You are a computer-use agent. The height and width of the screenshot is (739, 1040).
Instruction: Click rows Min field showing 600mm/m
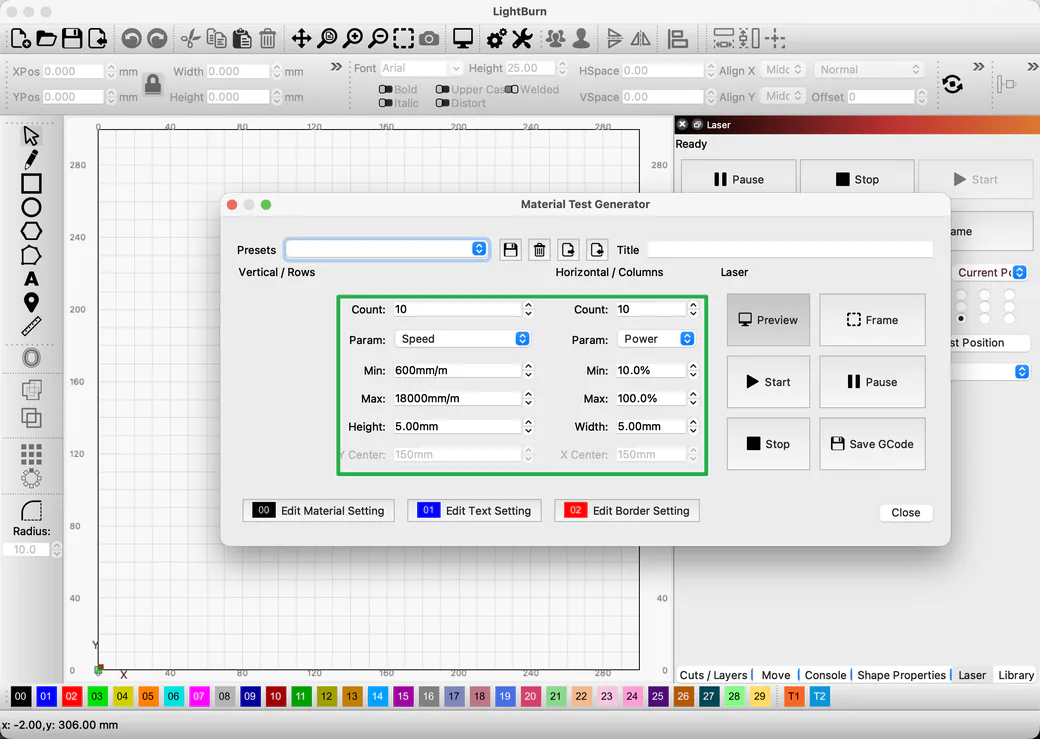[458, 370]
